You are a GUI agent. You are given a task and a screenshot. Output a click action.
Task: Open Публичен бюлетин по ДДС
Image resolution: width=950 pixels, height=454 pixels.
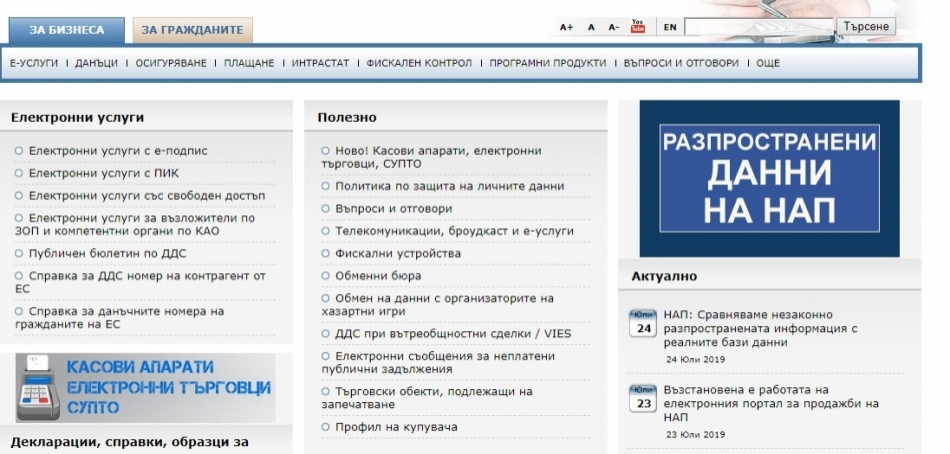(x=108, y=253)
